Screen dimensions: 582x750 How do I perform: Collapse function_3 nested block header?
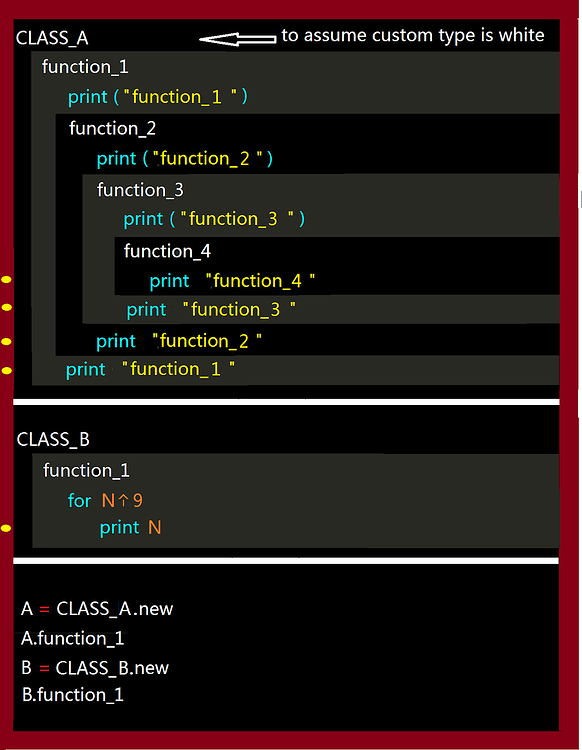pyautogui.click(x=140, y=190)
